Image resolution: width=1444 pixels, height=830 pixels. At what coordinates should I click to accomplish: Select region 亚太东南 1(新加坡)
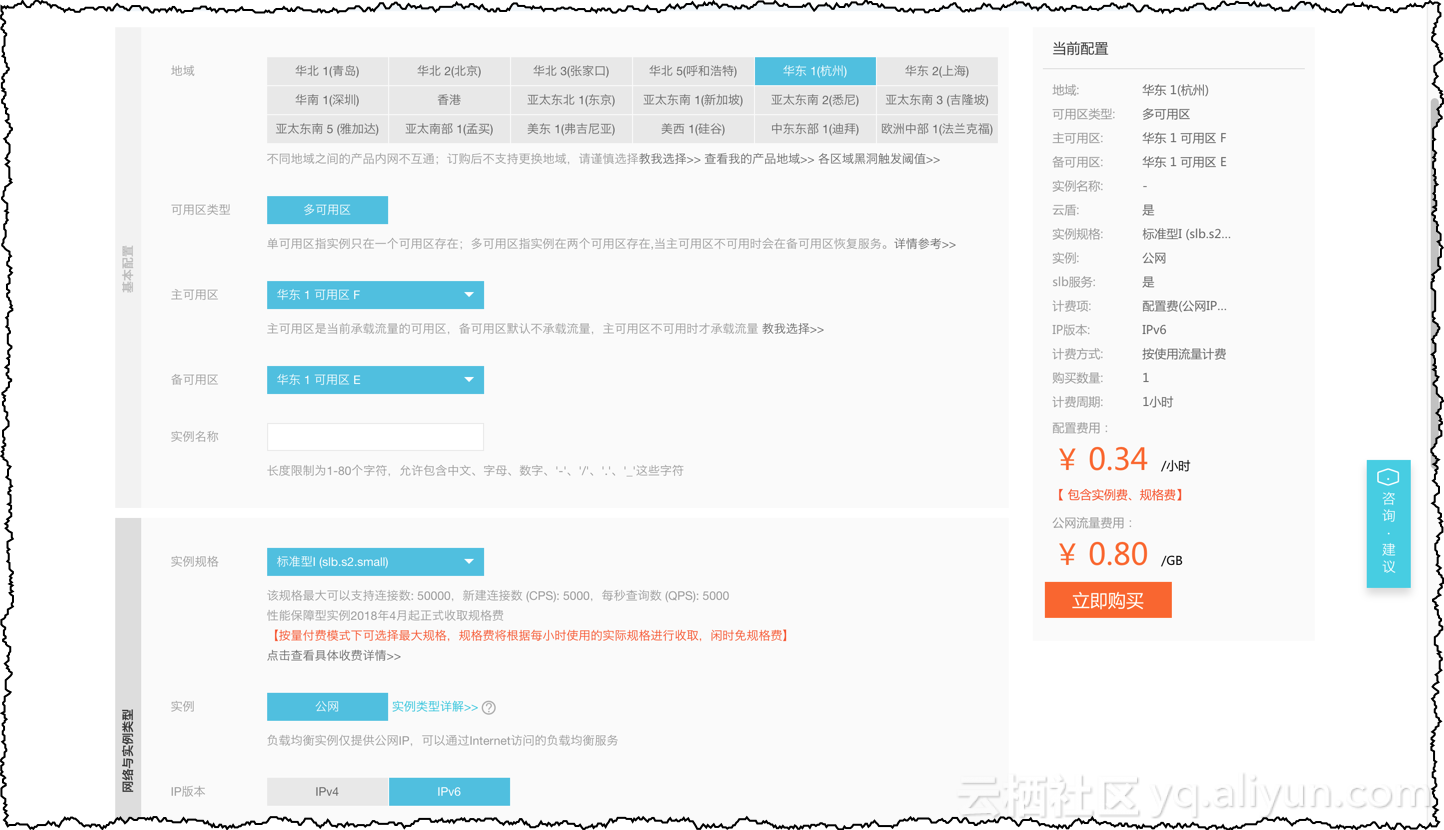coord(693,100)
